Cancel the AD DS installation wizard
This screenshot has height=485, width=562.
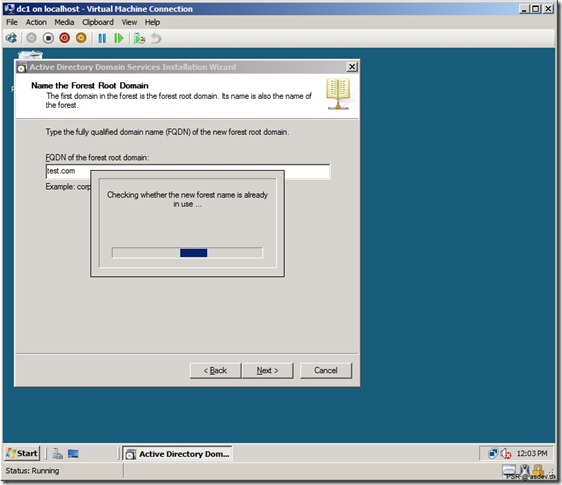pyautogui.click(x=326, y=370)
